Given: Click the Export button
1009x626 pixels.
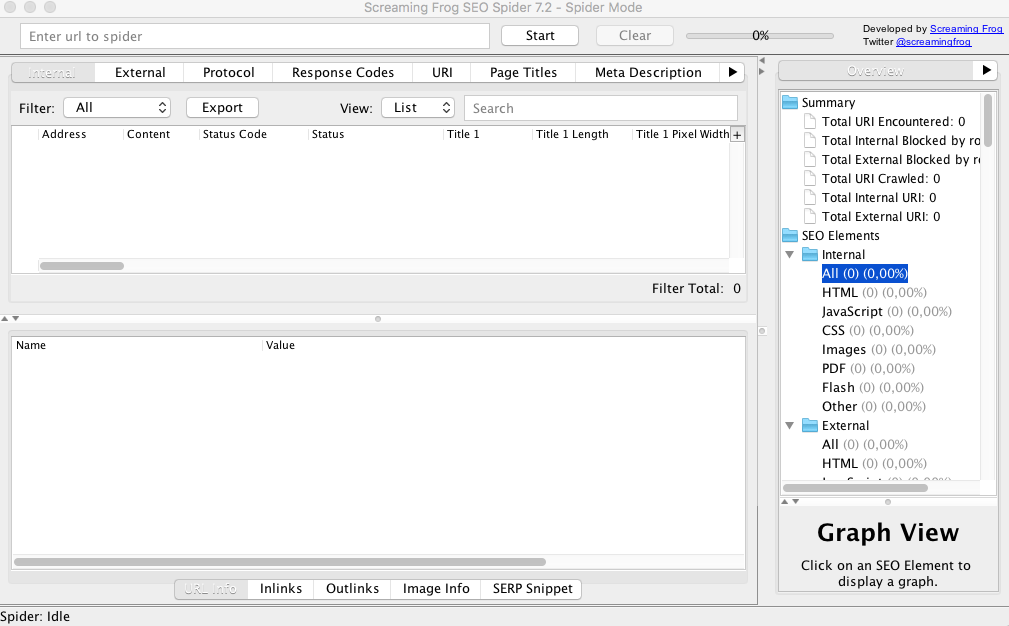Looking at the screenshot, I should (222, 107).
